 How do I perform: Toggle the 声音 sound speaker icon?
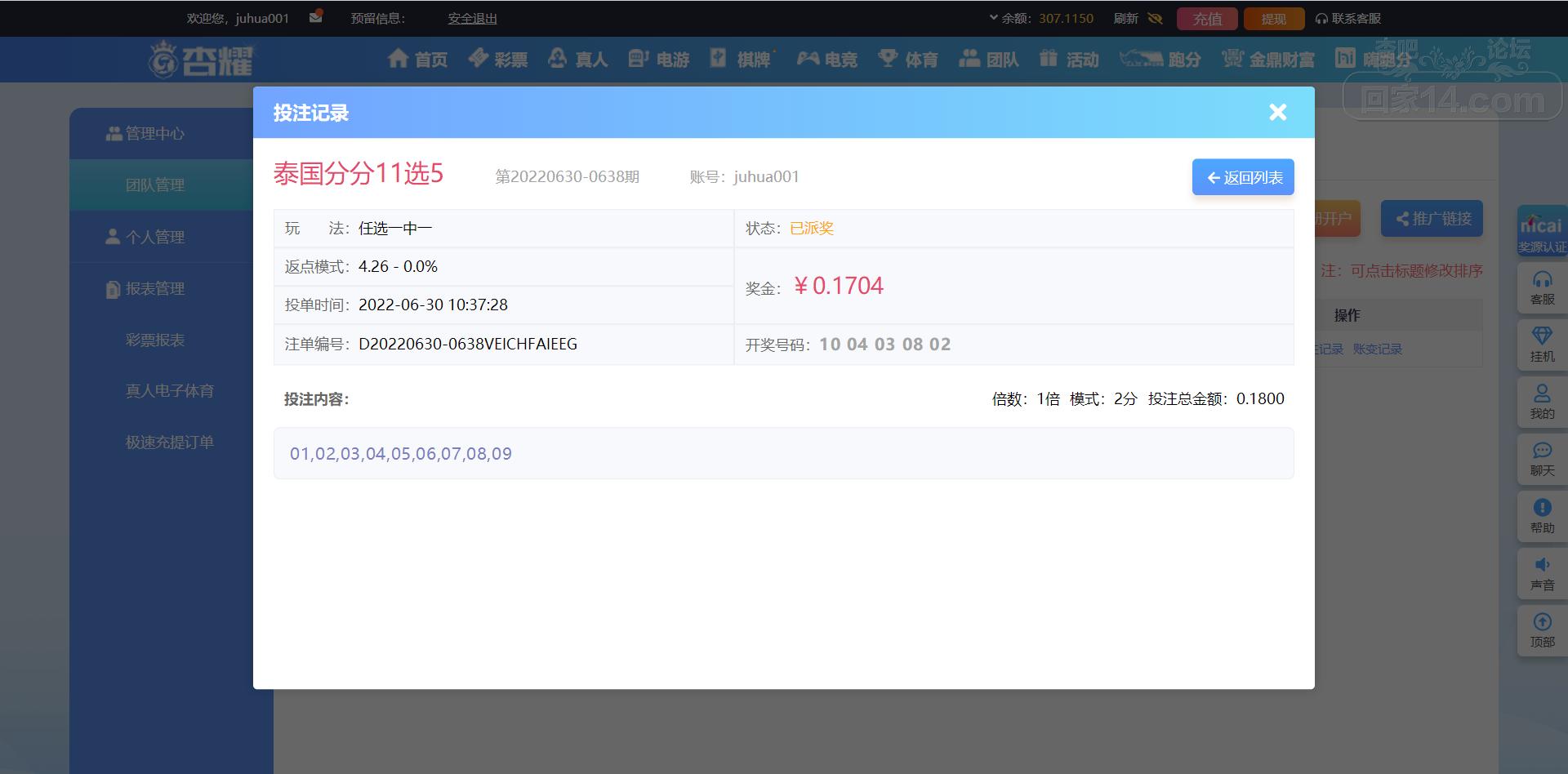coord(1542,565)
